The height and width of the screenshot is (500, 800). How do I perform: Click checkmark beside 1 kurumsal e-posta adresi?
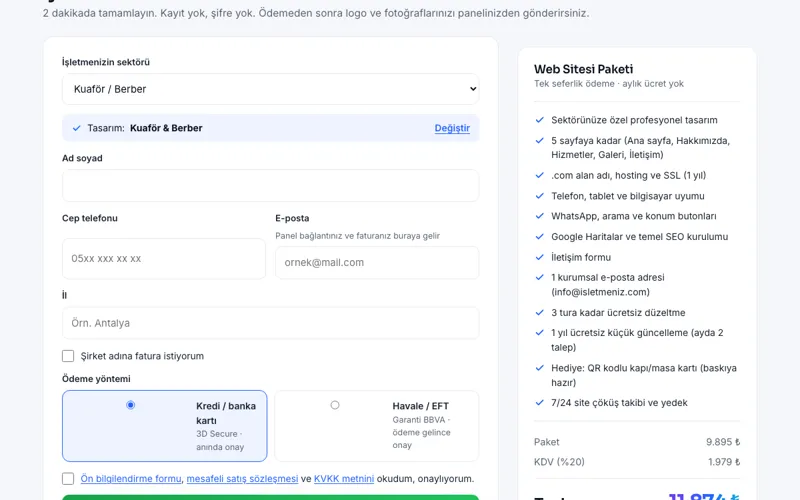point(539,277)
